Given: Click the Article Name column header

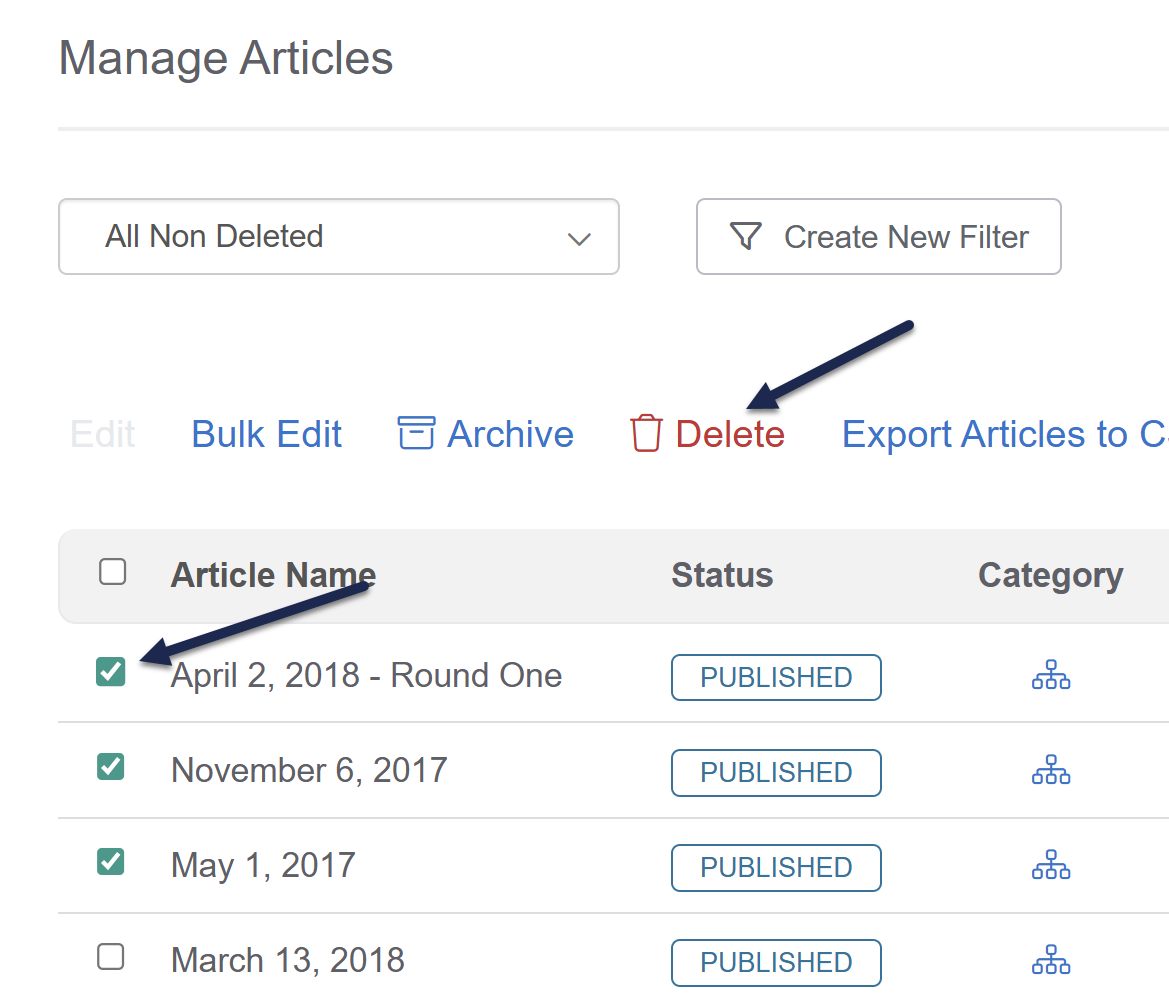Looking at the screenshot, I should tap(273, 575).
